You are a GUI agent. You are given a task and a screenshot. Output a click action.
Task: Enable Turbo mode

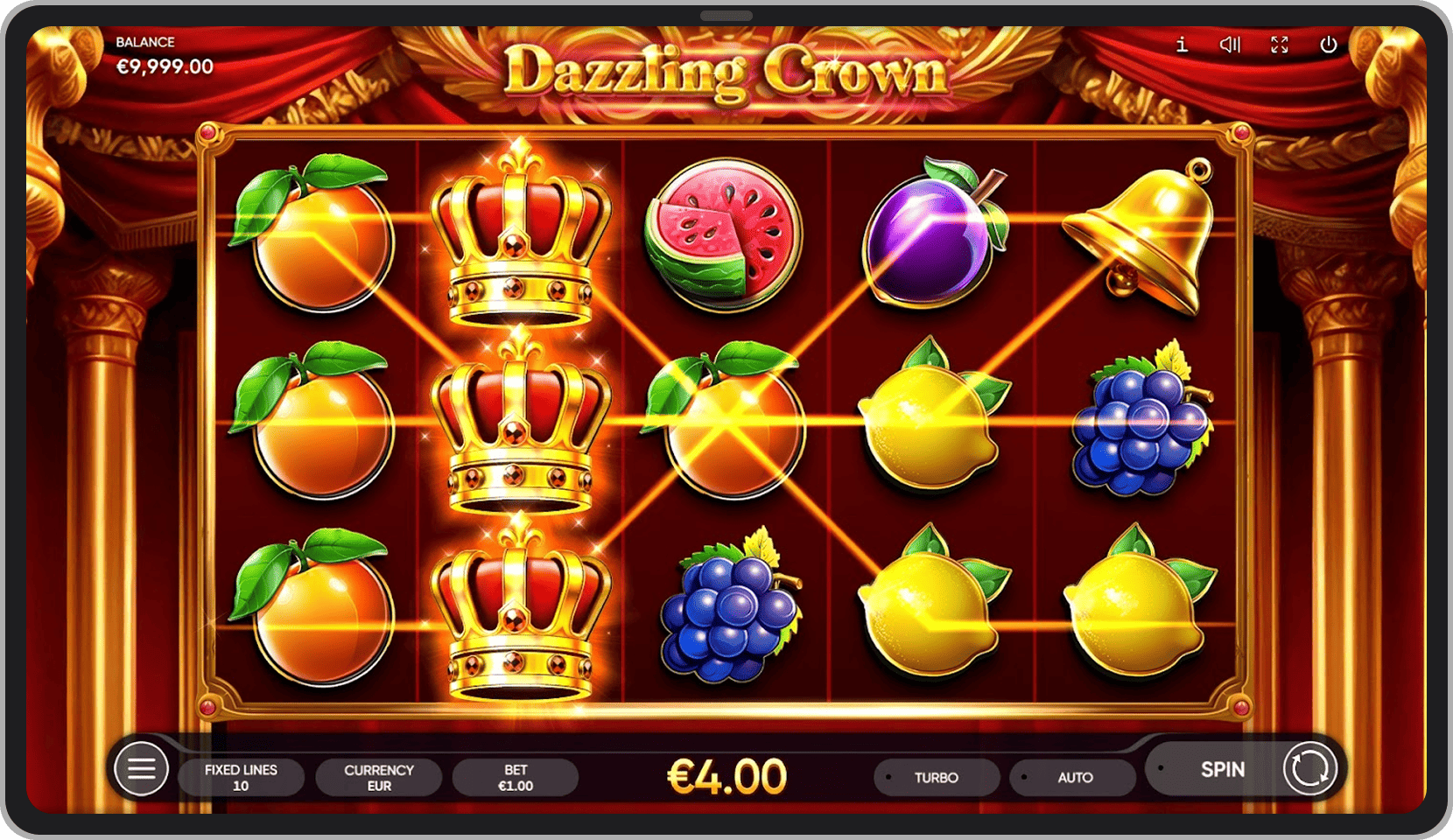pos(937,777)
